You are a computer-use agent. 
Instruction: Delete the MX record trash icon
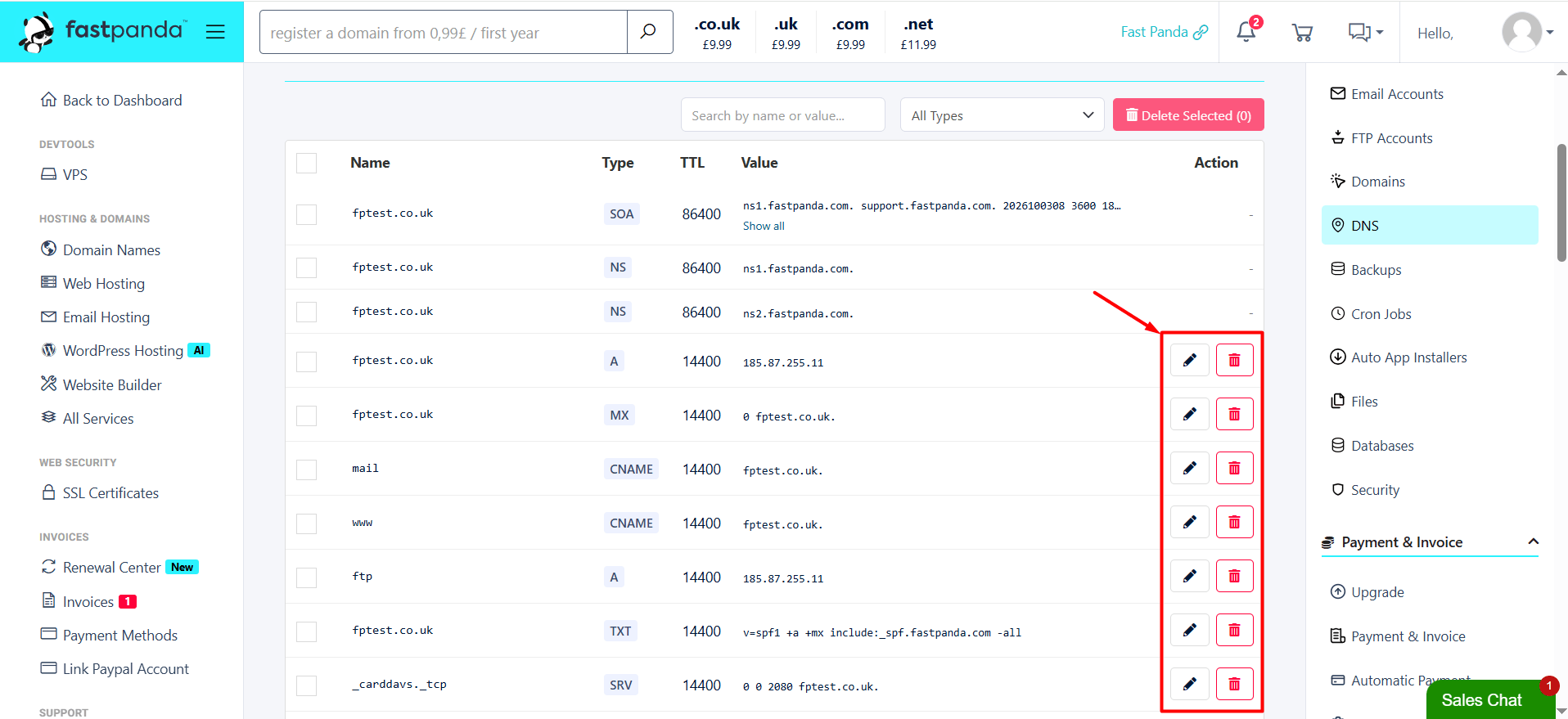pos(1234,414)
